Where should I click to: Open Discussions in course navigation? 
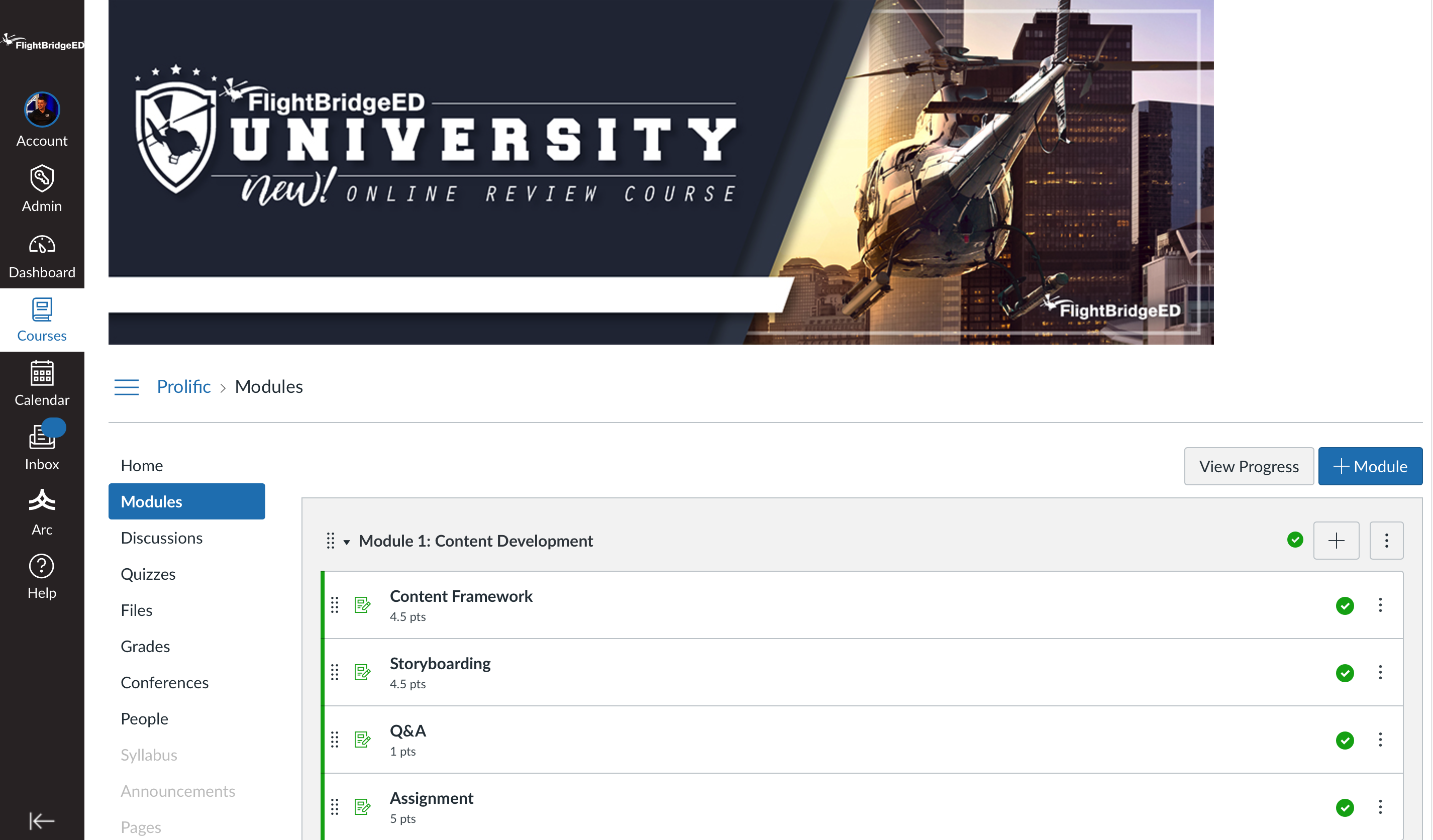161,538
